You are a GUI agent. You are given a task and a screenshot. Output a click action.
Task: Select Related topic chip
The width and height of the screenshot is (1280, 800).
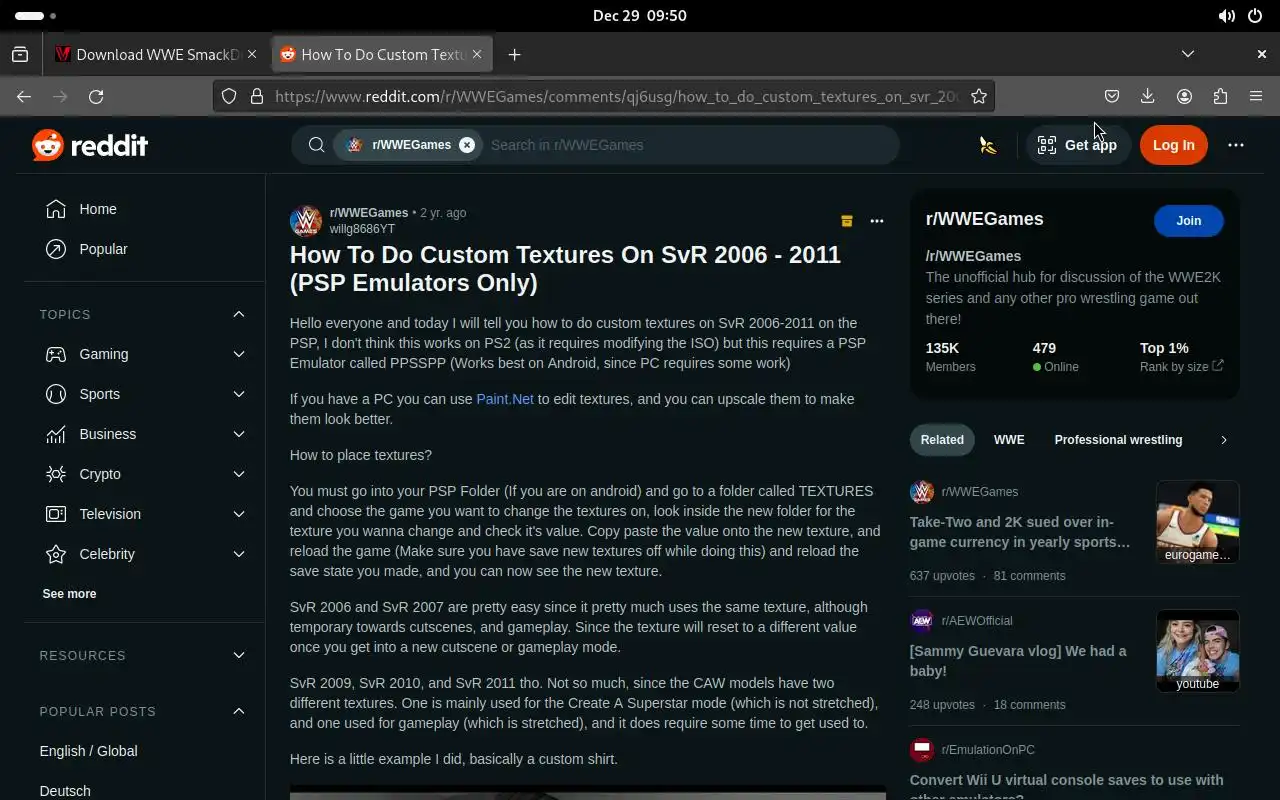point(942,440)
